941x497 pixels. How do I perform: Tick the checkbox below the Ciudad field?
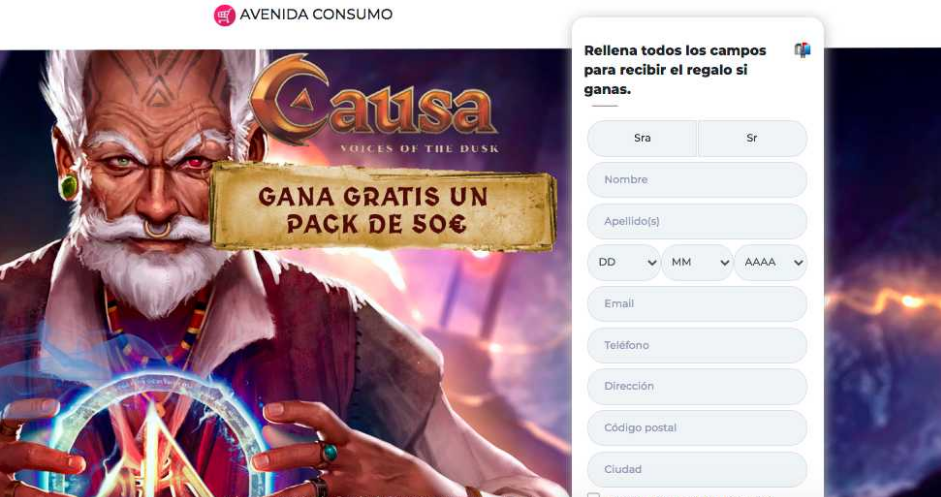[x=593, y=495]
